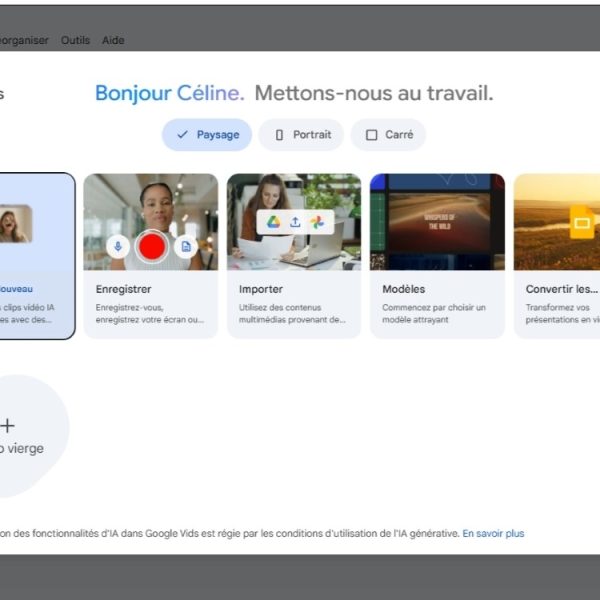Click the portrait rectangle icon

(x=279, y=135)
